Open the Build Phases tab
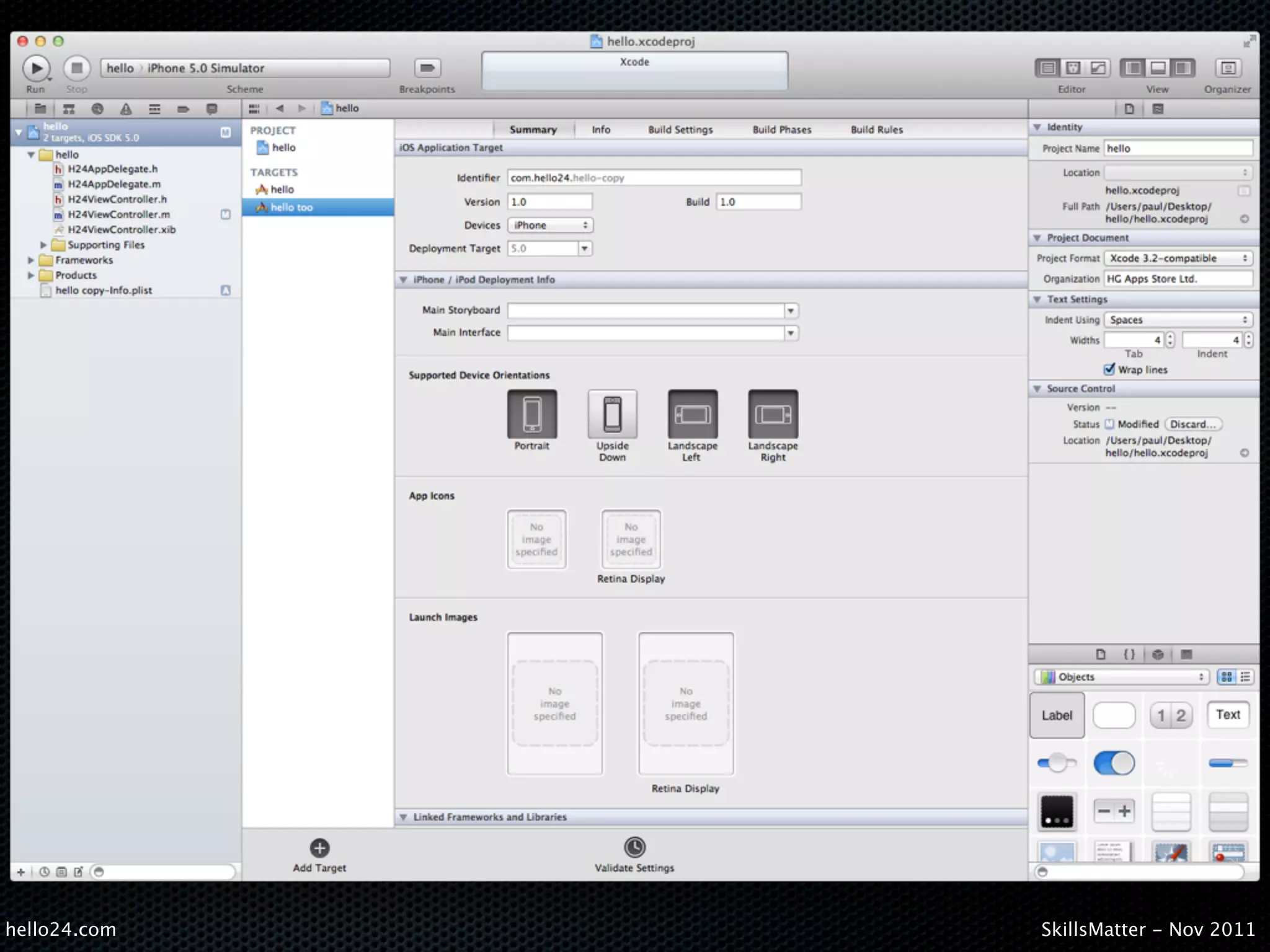 click(781, 130)
